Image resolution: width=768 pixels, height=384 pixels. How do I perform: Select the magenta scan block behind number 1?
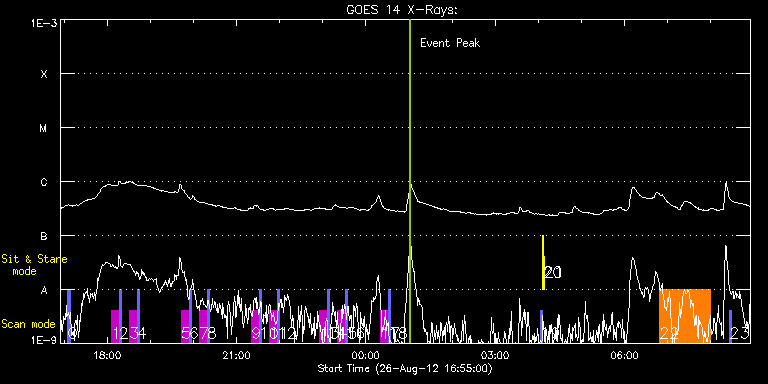tap(115, 326)
